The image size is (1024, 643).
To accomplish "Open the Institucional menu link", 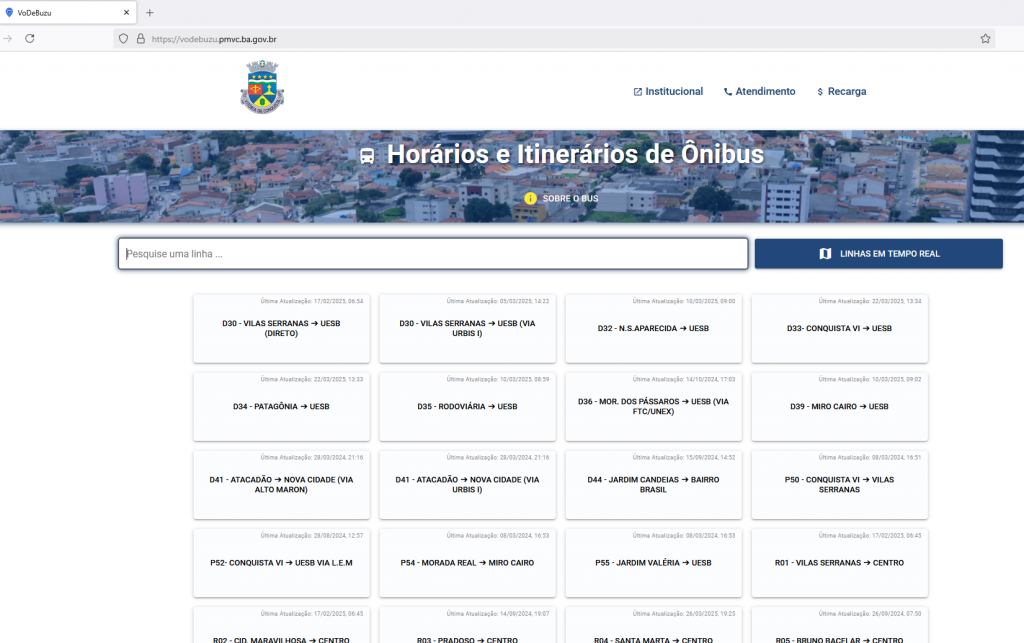I will pos(668,91).
